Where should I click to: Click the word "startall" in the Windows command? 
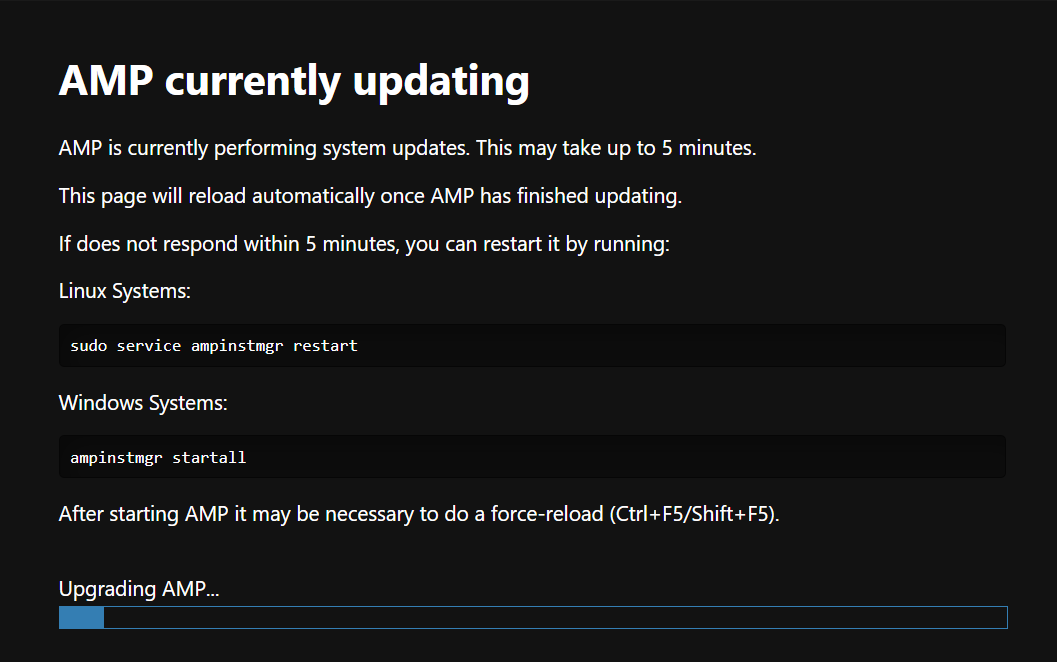(209, 458)
